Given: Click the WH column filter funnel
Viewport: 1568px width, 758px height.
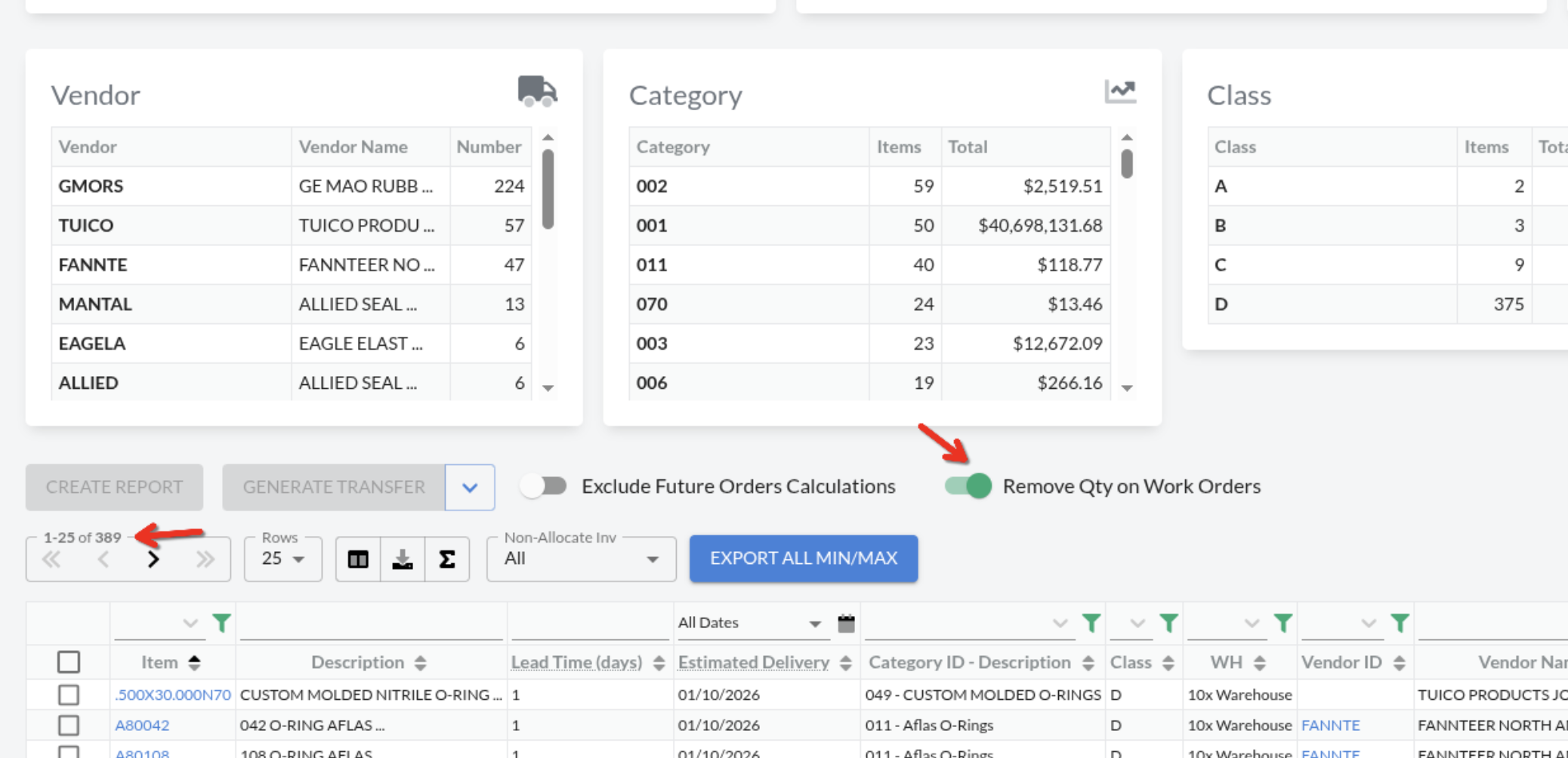Looking at the screenshot, I should tap(1283, 624).
